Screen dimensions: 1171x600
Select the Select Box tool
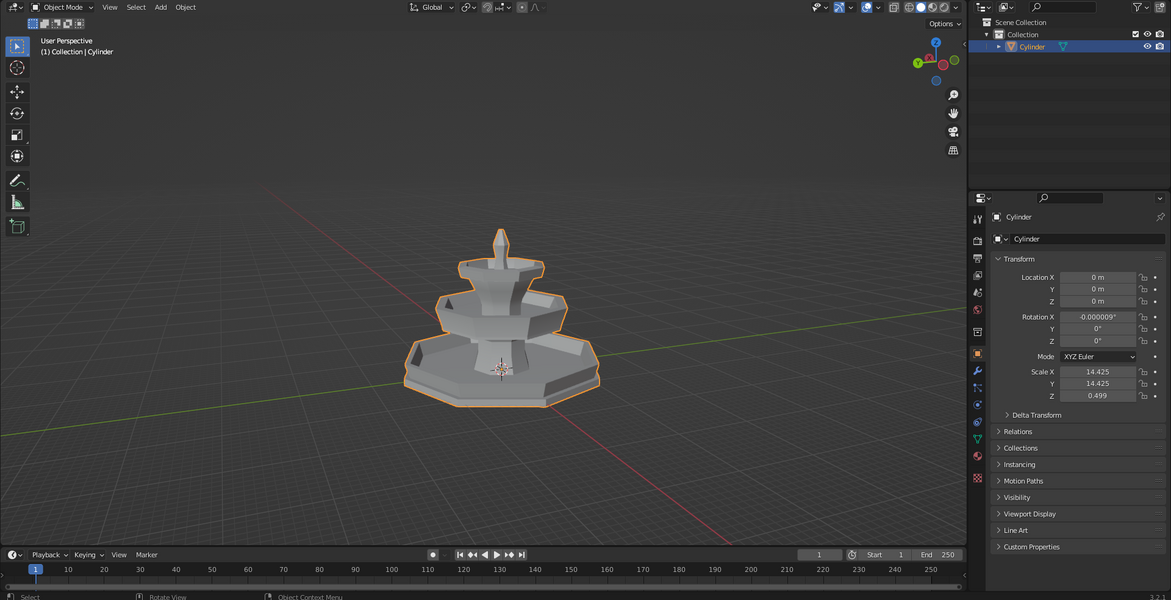[17, 46]
